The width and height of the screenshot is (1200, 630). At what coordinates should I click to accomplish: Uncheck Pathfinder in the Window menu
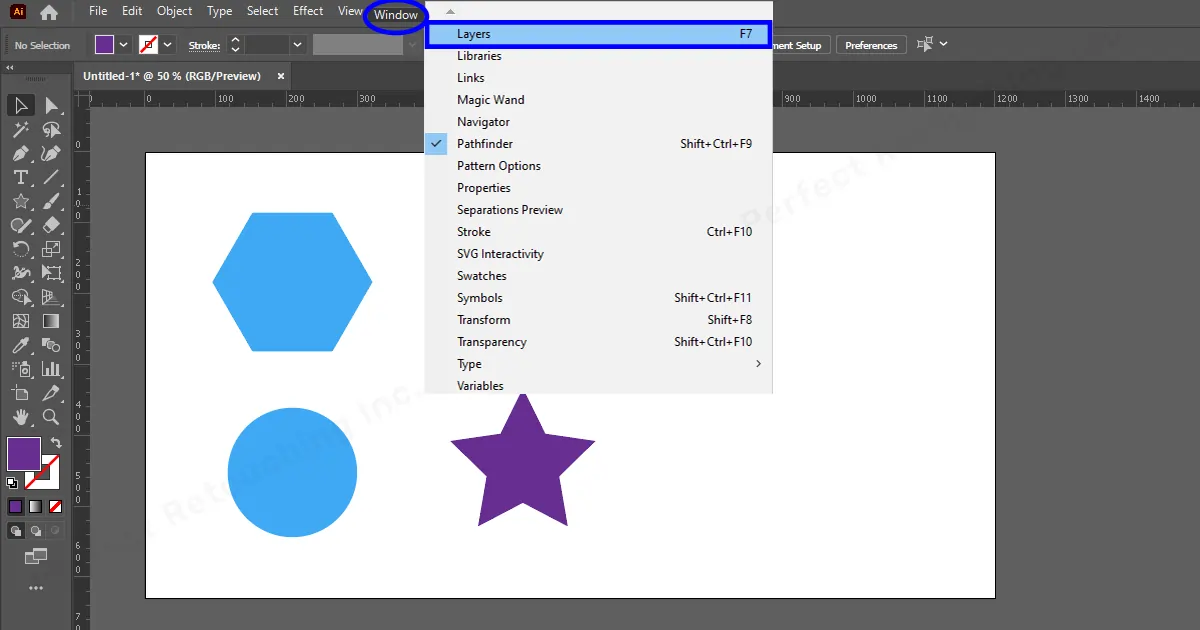click(x=484, y=144)
